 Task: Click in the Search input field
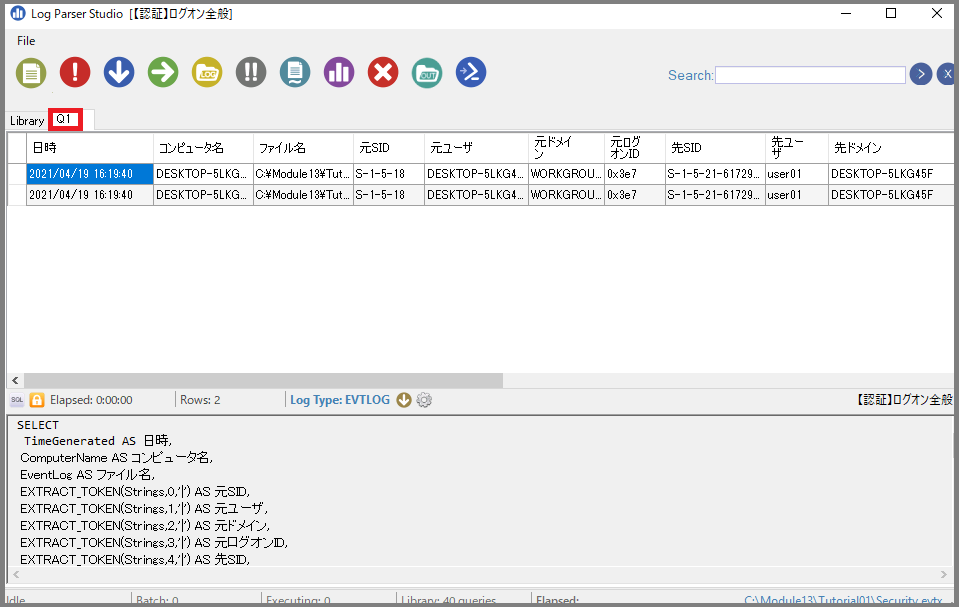[x=810, y=75]
